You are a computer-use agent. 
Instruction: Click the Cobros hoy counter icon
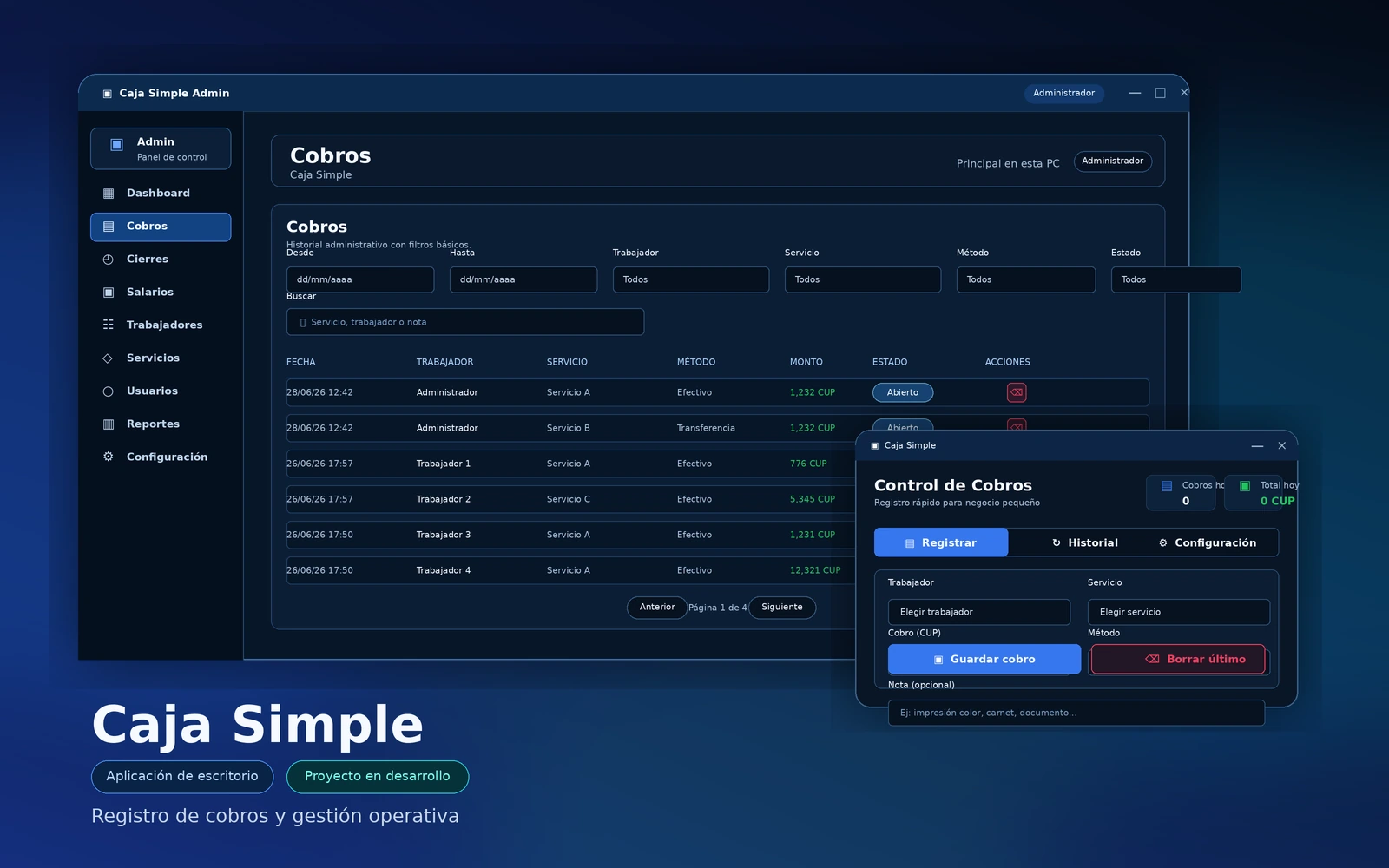[x=1167, y=486]
